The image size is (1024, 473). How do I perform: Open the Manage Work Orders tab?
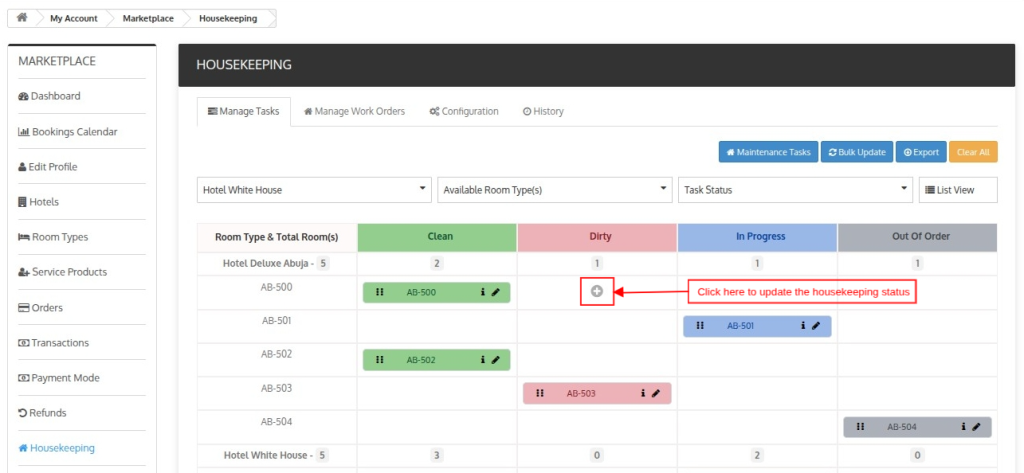point(355,112)
